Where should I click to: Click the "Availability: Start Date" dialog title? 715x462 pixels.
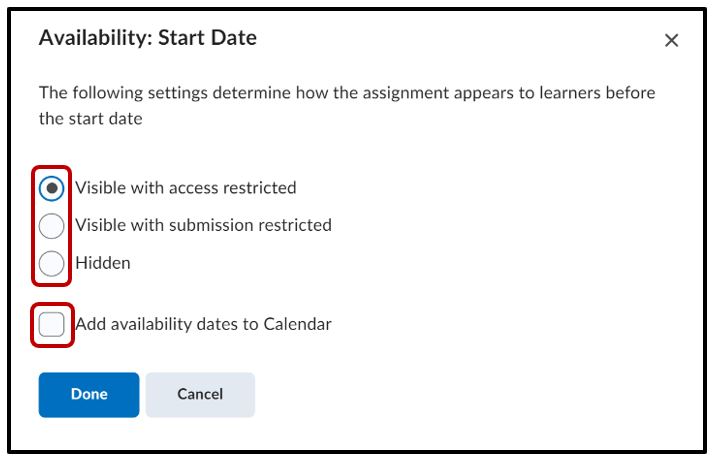pos(147,38)
